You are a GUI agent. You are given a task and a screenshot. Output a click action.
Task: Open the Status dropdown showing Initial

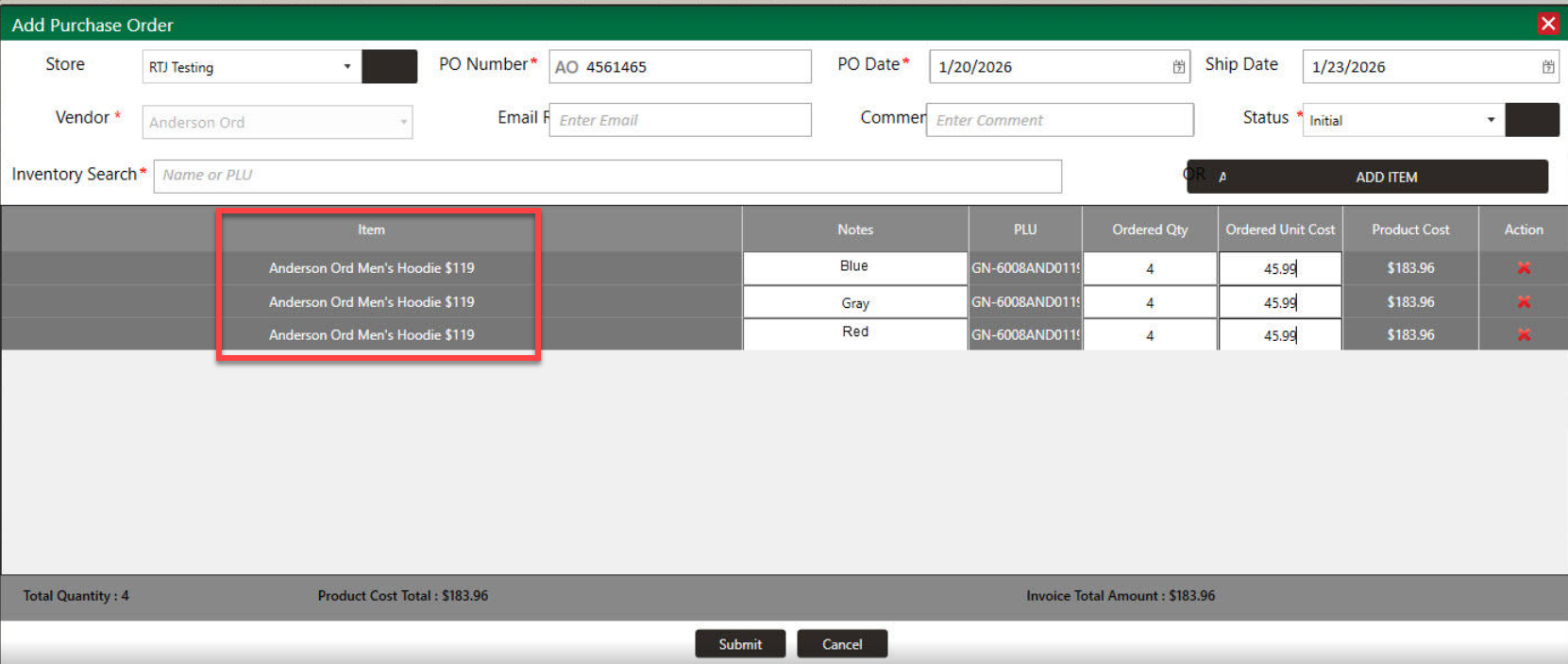click(x=1490, y=120)
